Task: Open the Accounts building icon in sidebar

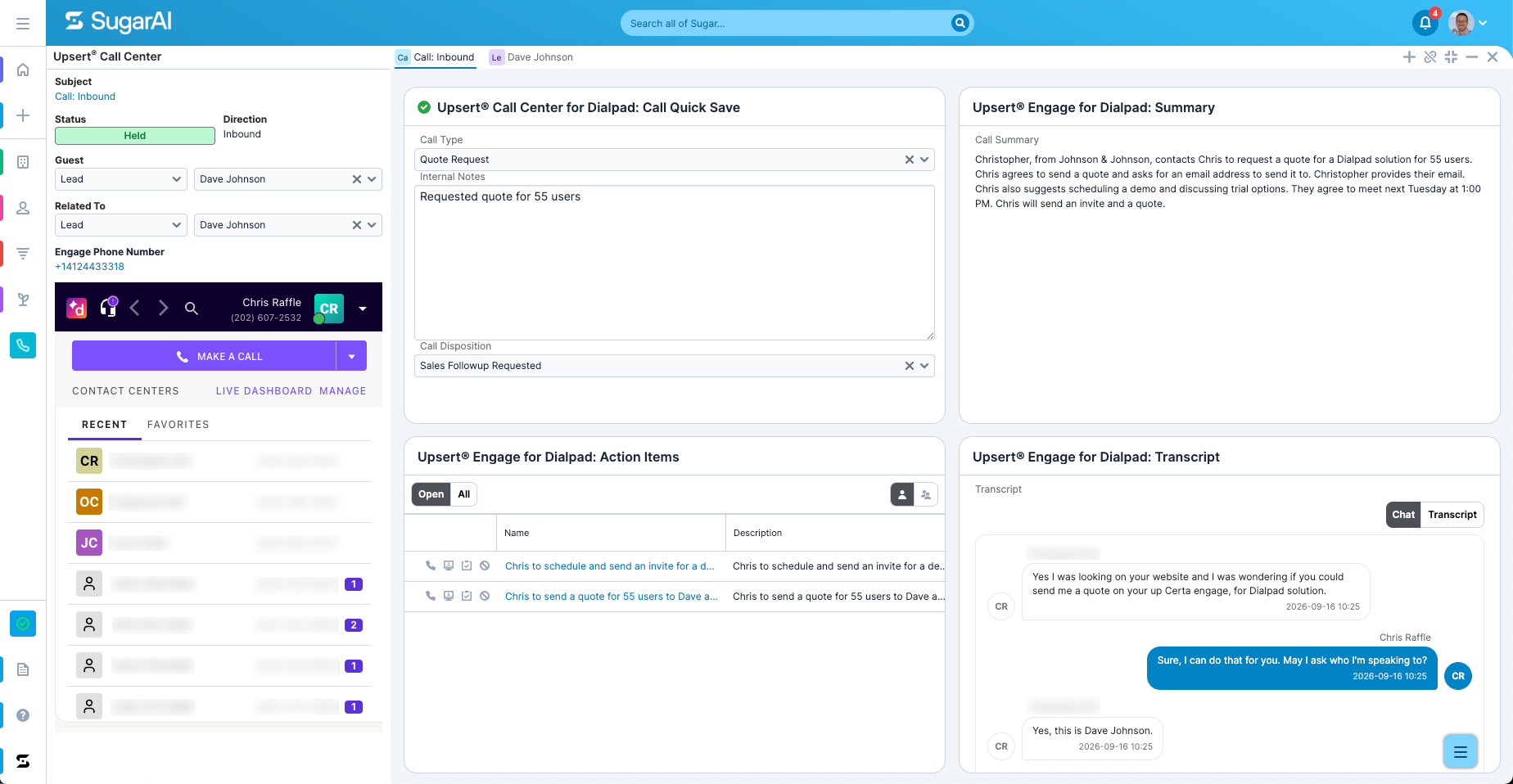Action: [23, 162]
